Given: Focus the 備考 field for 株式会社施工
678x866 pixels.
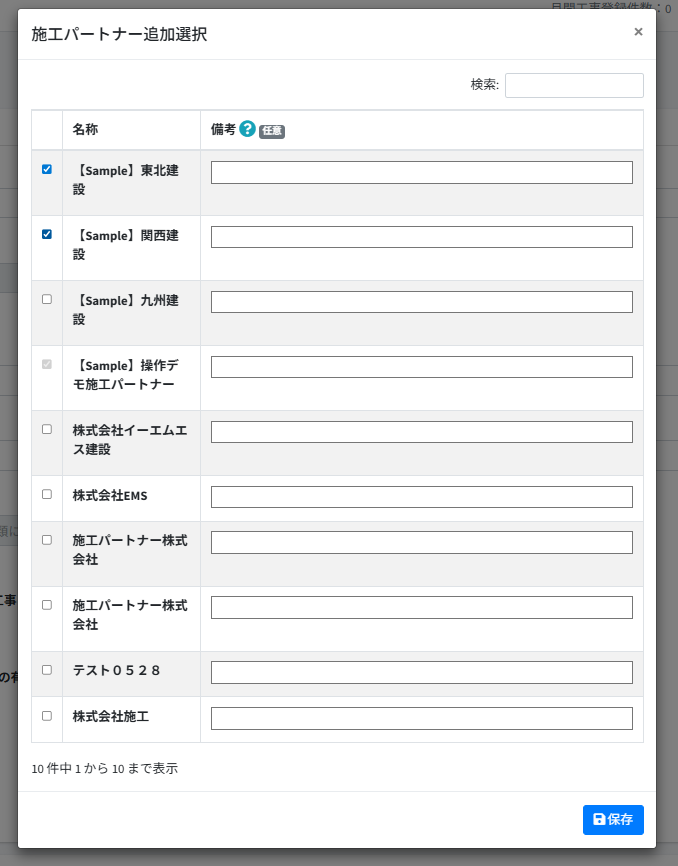Looking at the screenshot, I should coord(421,718).
